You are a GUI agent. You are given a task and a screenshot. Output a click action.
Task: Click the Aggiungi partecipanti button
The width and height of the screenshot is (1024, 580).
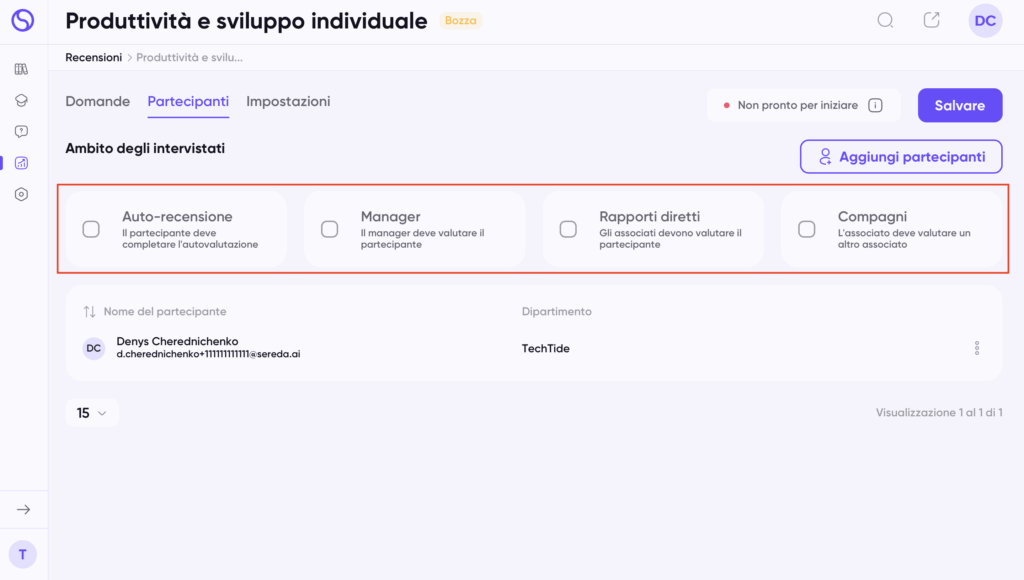pos(900,157)
